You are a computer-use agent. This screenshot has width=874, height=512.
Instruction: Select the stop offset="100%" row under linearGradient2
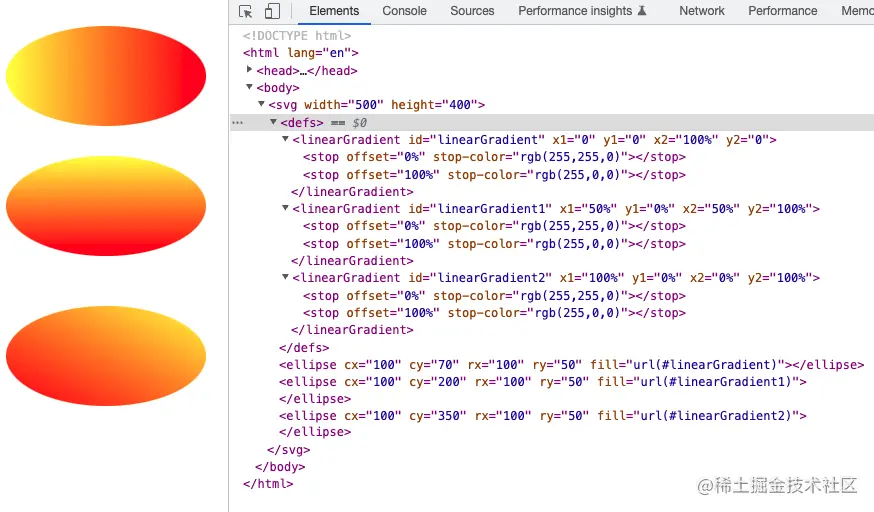494,313
